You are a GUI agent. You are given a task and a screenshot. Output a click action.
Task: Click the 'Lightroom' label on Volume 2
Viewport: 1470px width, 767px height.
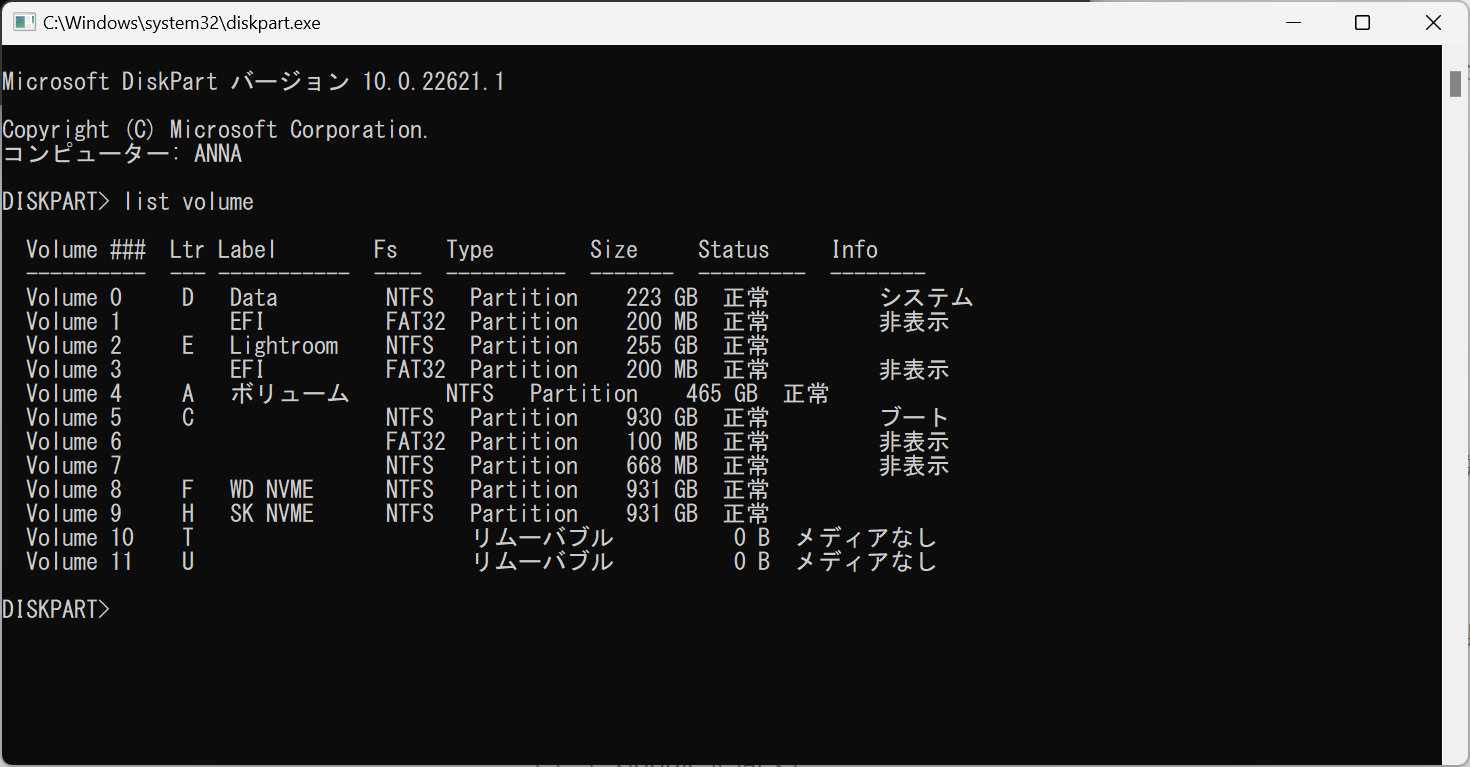(x=283, y=346)
